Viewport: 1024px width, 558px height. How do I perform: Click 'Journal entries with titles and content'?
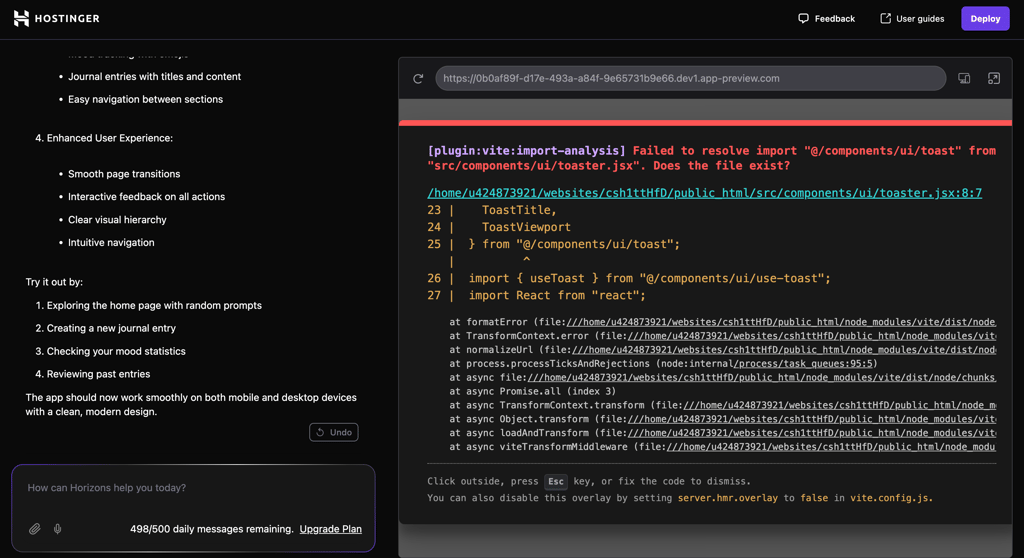pyautogui.click(x=154, y=76)
